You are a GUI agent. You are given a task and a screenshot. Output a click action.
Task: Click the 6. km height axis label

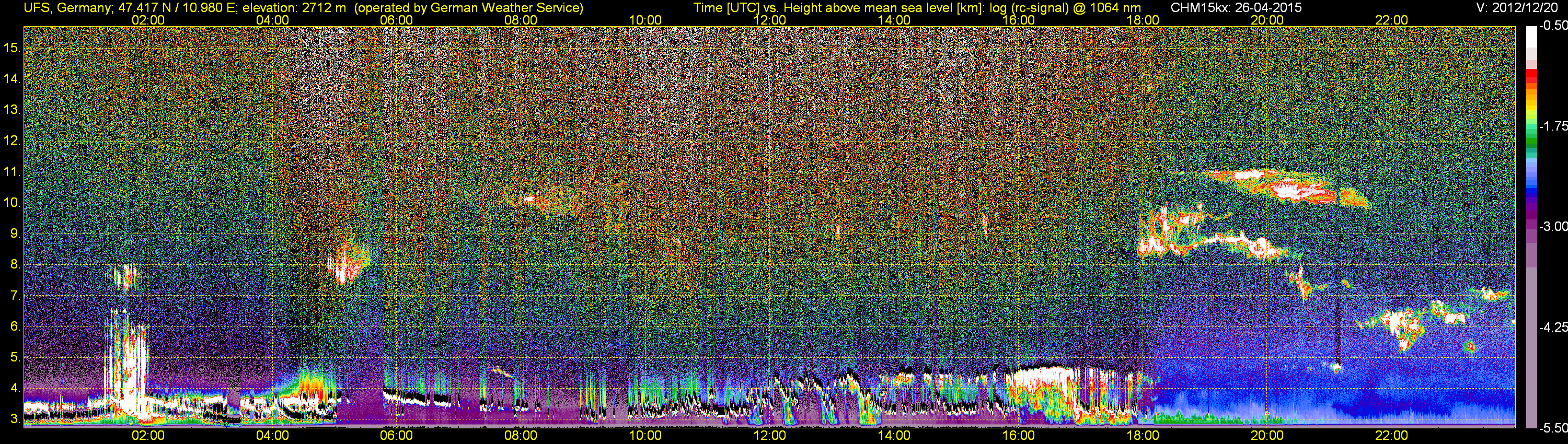[15, 326]
